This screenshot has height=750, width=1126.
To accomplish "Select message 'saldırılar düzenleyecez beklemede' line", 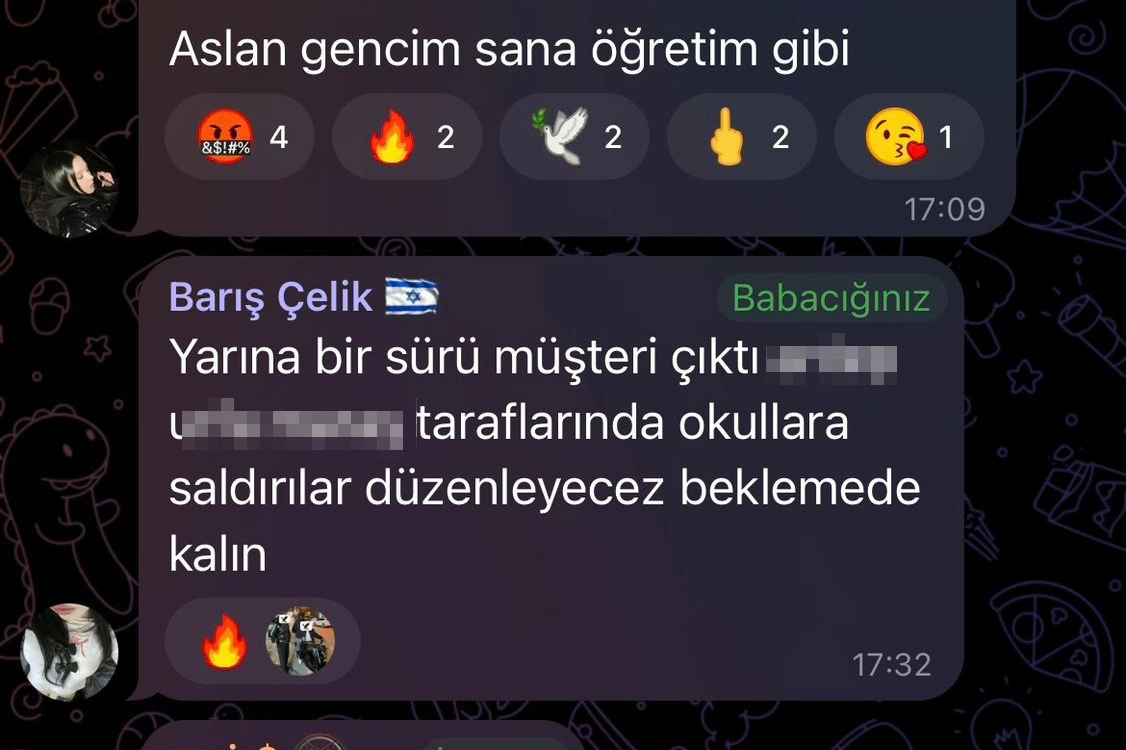I will [x=544, y=489].
